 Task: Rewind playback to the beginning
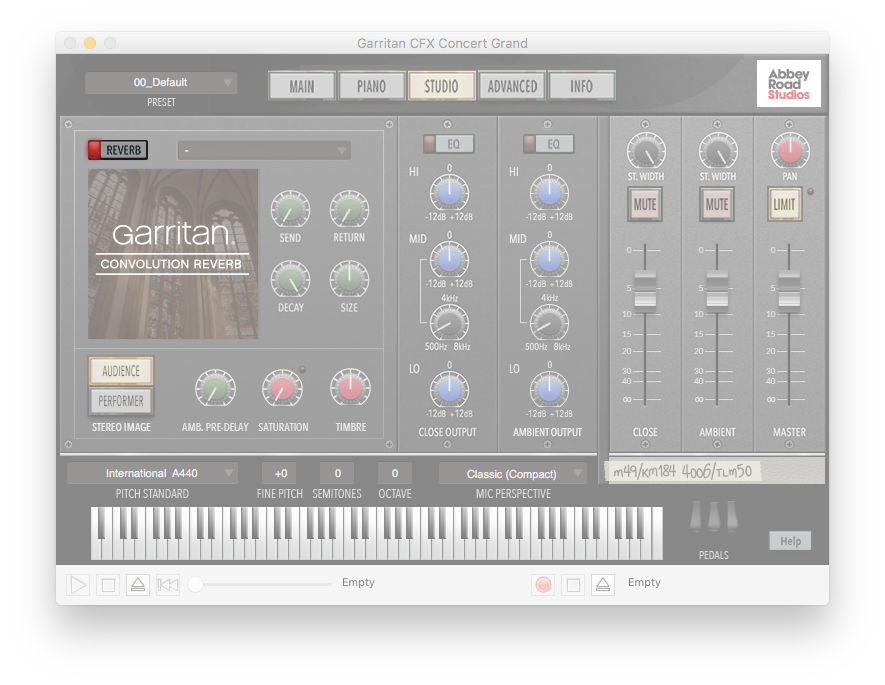(x=168, y=585)
